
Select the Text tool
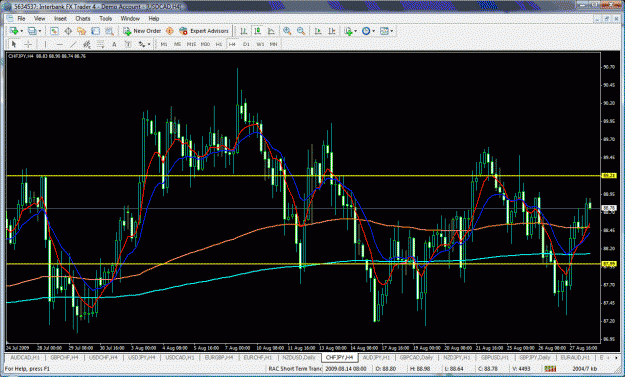tap(114, 44)
